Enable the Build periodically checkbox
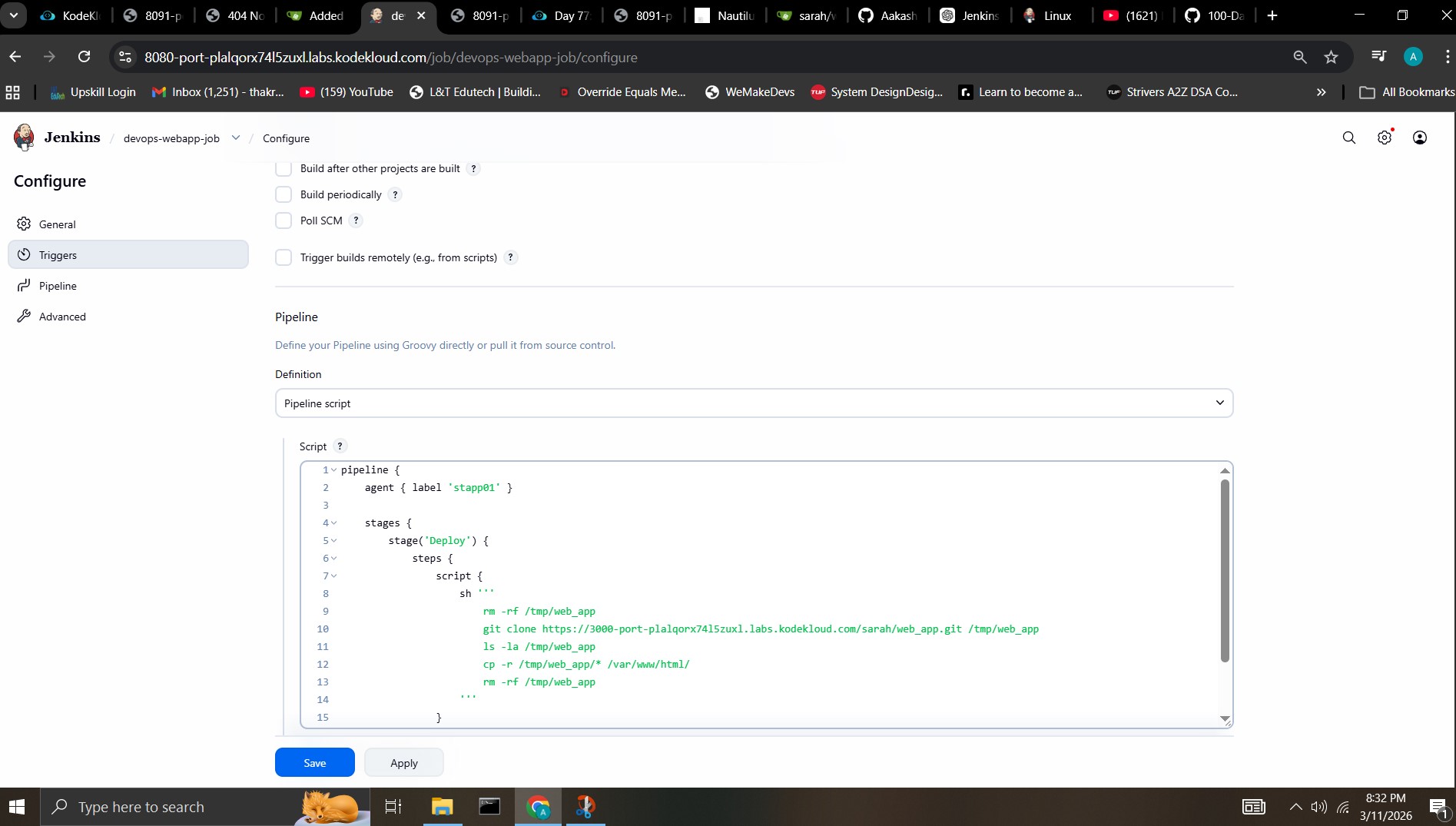The width and height of the screenshot is (1456, 826). [284, 195]
